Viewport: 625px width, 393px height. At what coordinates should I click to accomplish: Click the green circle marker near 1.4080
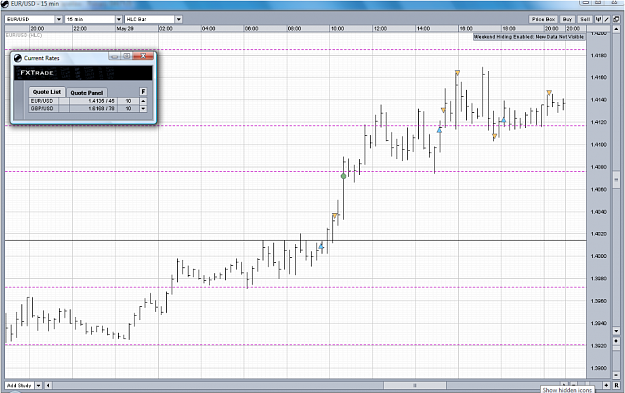344,176
